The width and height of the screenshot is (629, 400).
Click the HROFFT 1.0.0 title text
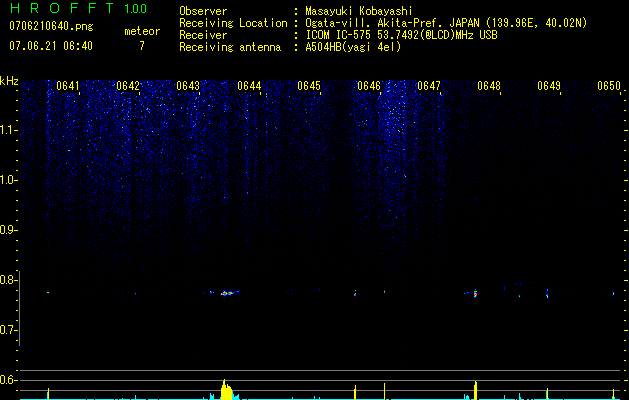click(x=78, y=8)
